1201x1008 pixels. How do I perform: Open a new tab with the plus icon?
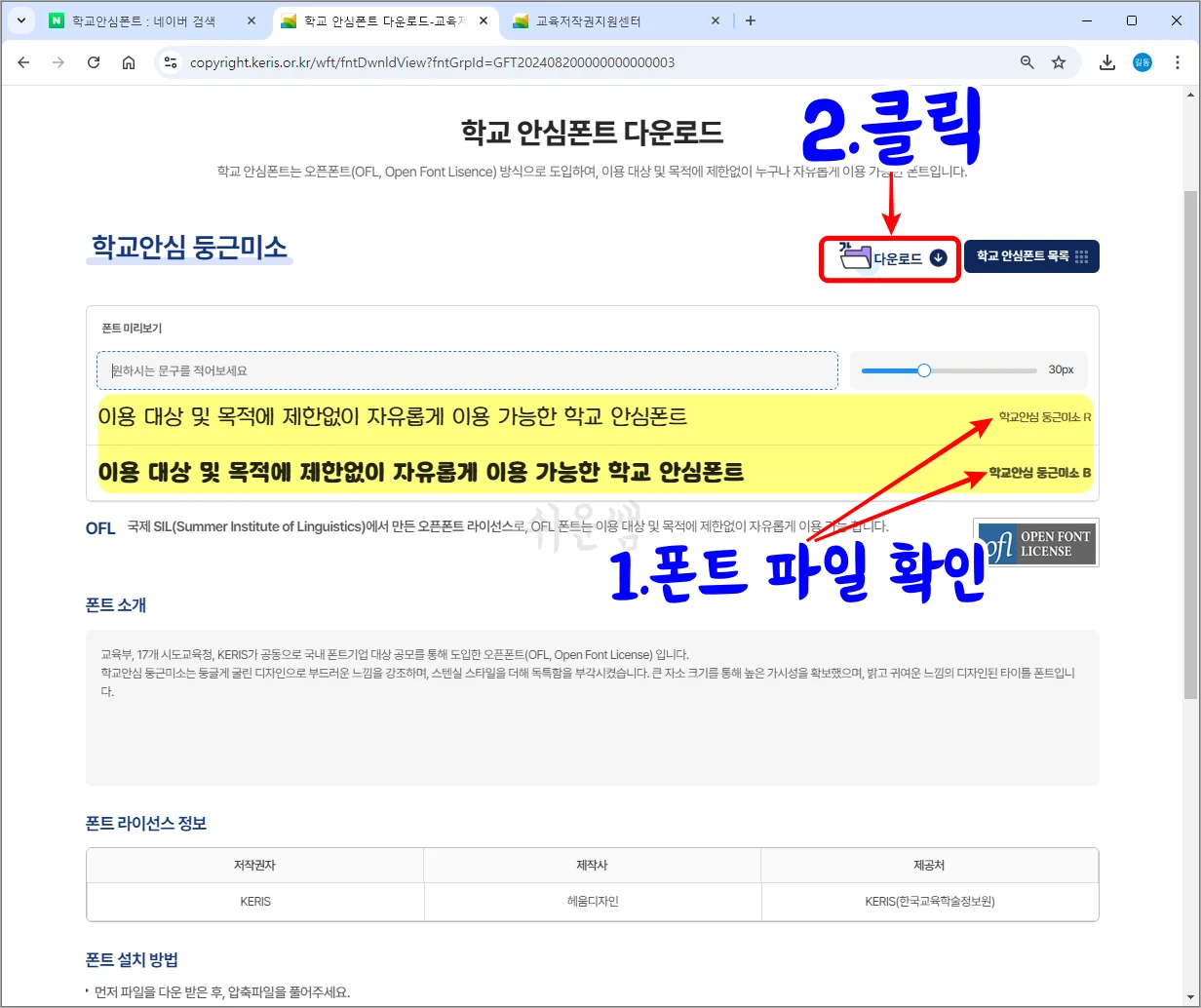751,19
